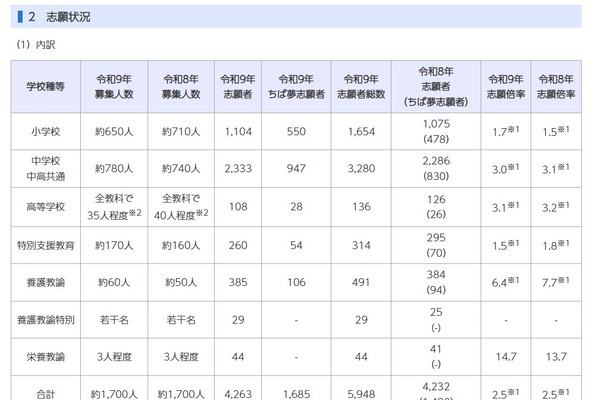Click the '108' cell
This screenshot has height=400, width=599.
coord(238,207)
